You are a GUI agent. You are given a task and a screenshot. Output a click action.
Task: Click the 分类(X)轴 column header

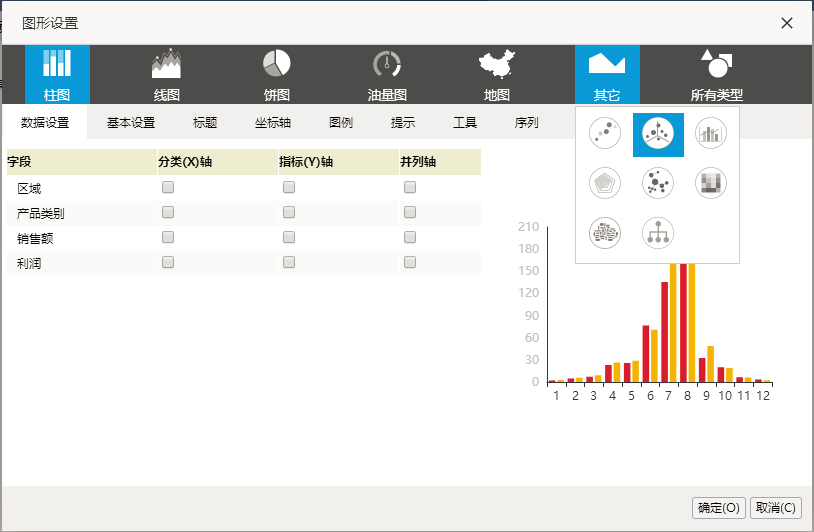tap(217, 162)
